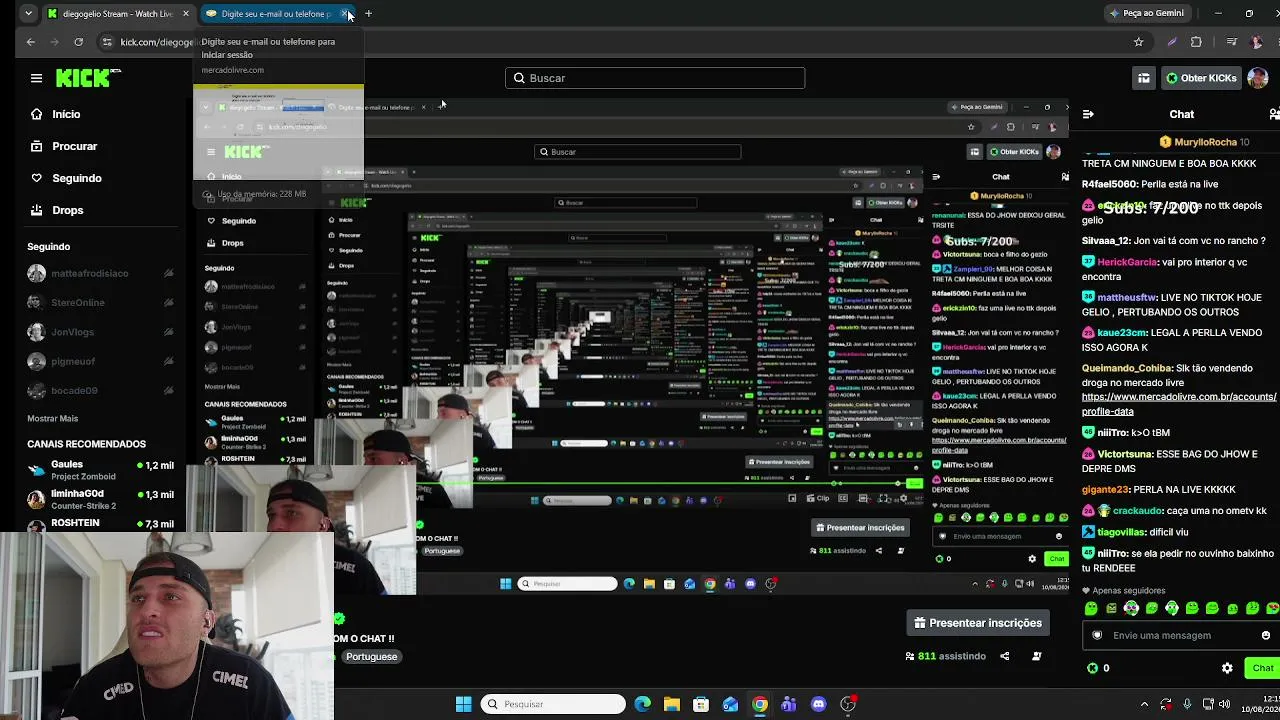Open the emoji picker in the message box
The width and height of the screenshot is (1280, 720).
pyautogui.click(x=1265, y=635)
